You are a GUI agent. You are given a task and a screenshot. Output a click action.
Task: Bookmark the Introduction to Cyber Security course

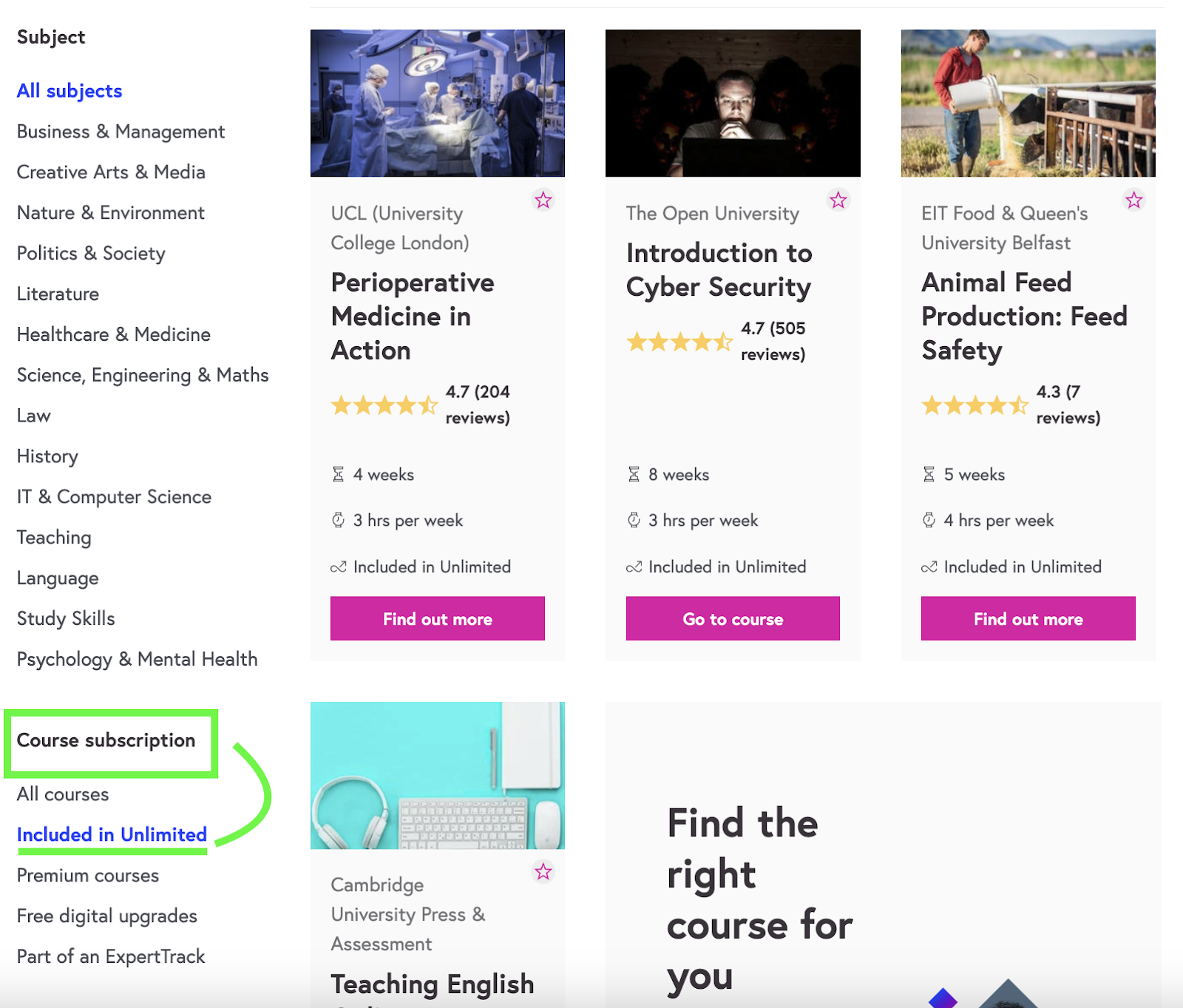pyautogui.click(x=838, y=200)
